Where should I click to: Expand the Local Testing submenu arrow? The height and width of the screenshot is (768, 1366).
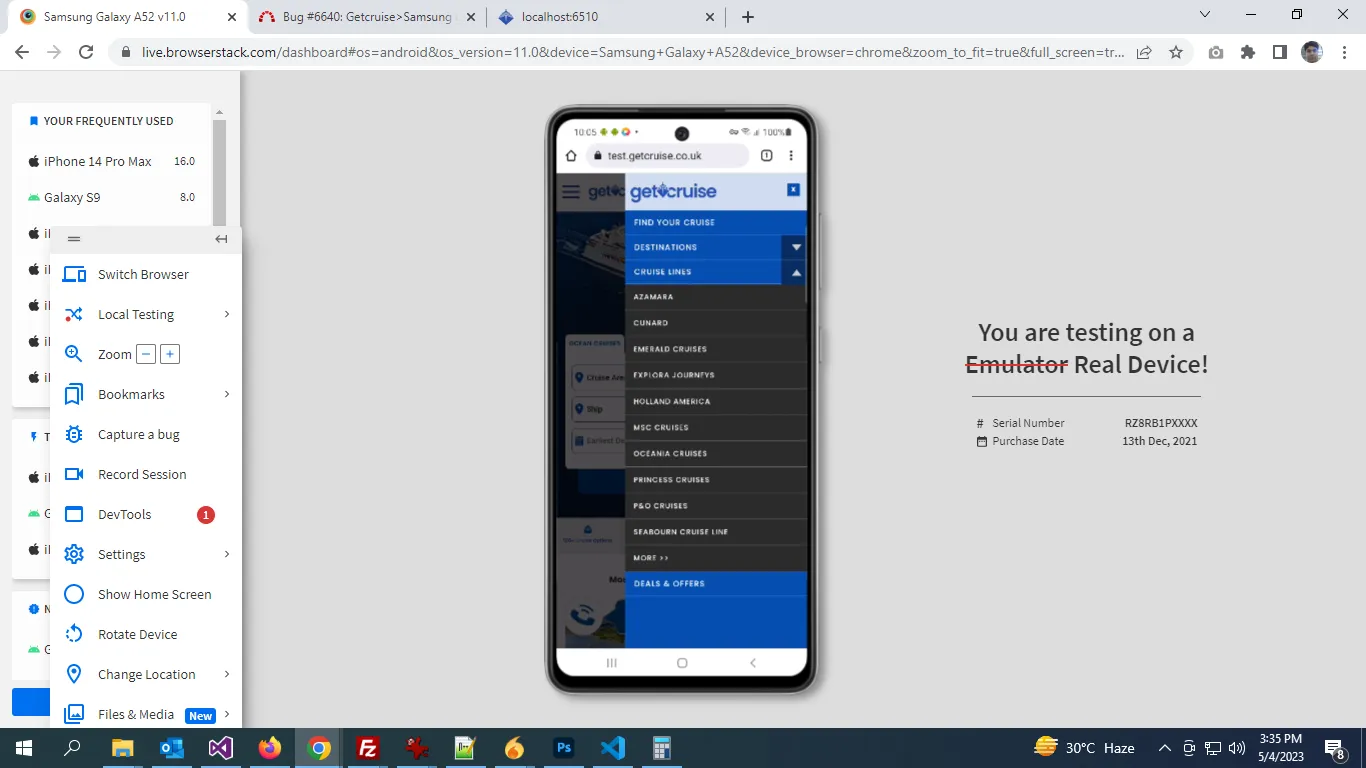click(227, 314)
